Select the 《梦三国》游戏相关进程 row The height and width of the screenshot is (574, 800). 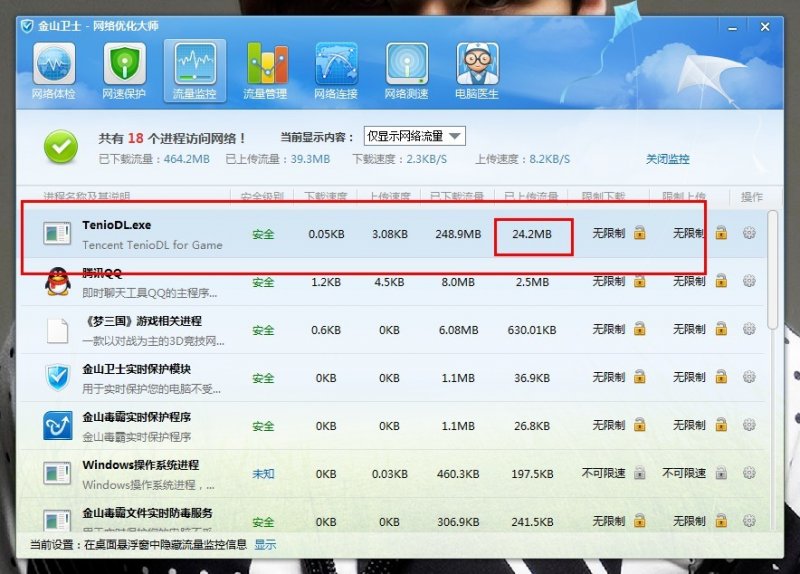392,330
